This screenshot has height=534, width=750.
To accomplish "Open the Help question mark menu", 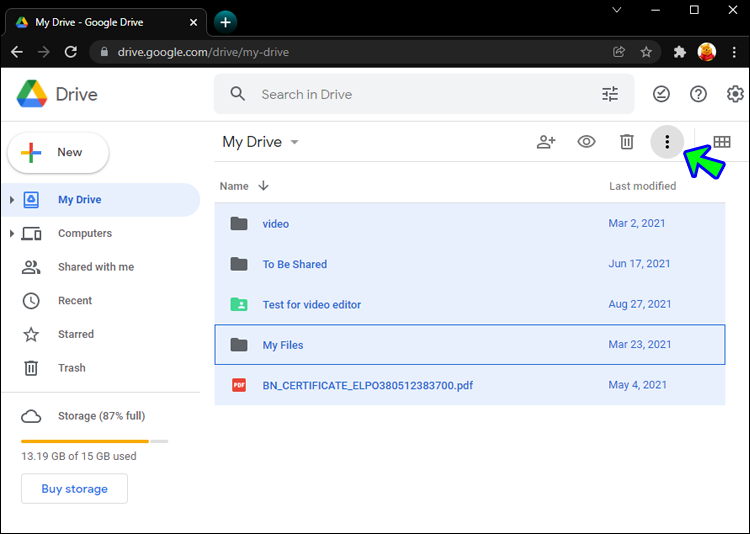I will click(x=699, y=94).
